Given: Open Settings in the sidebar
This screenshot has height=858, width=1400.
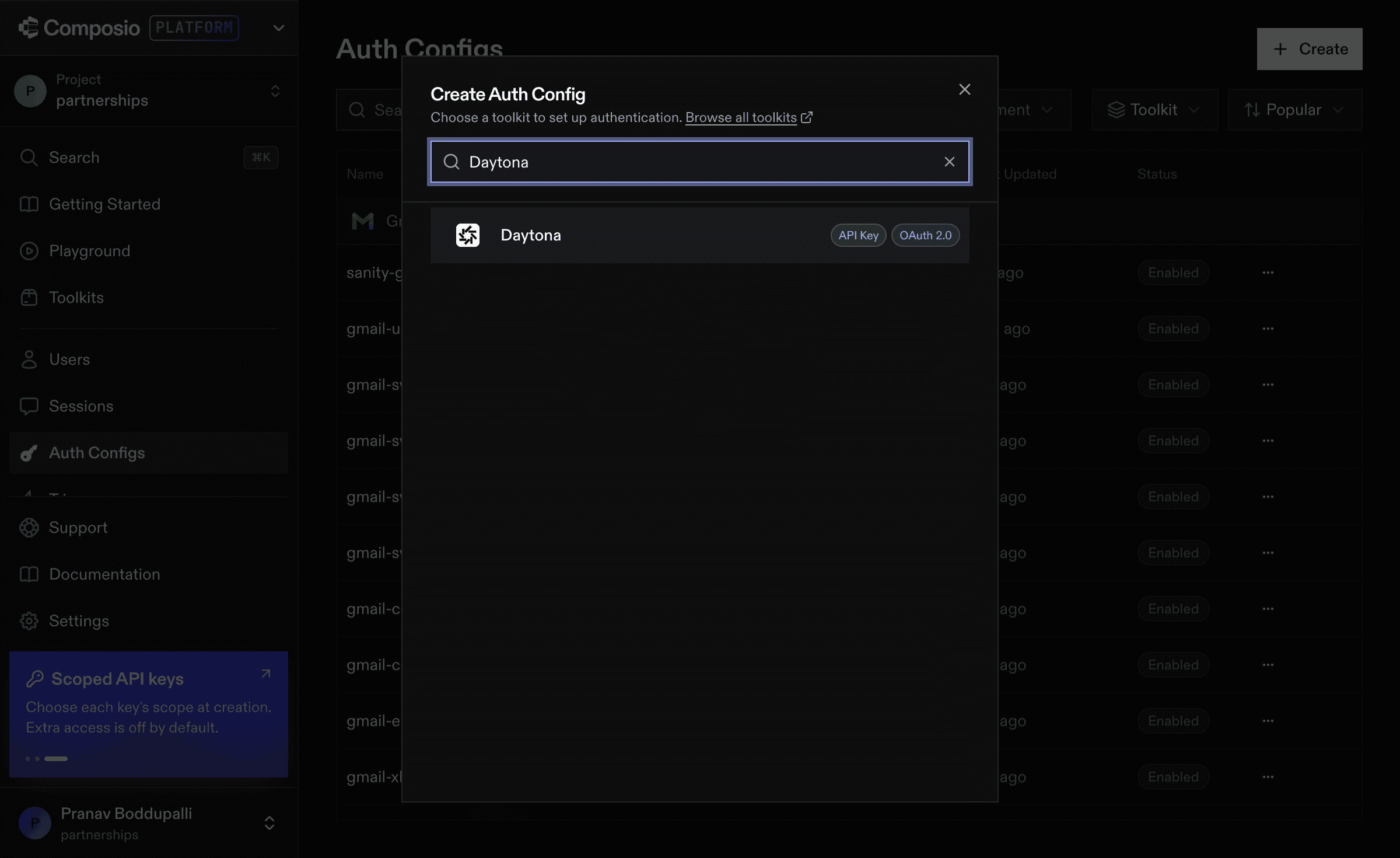Looking at the screenshot, I should tap(149, 621).
